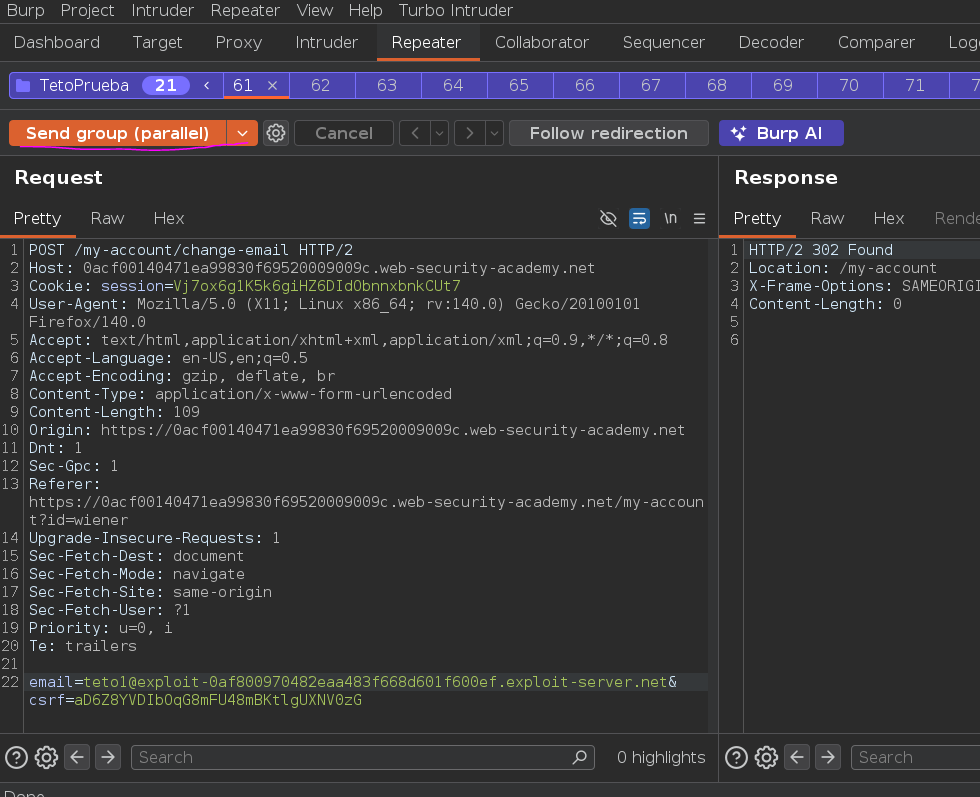
Task: Switch Request view to Hex
Action: (169, 218)
